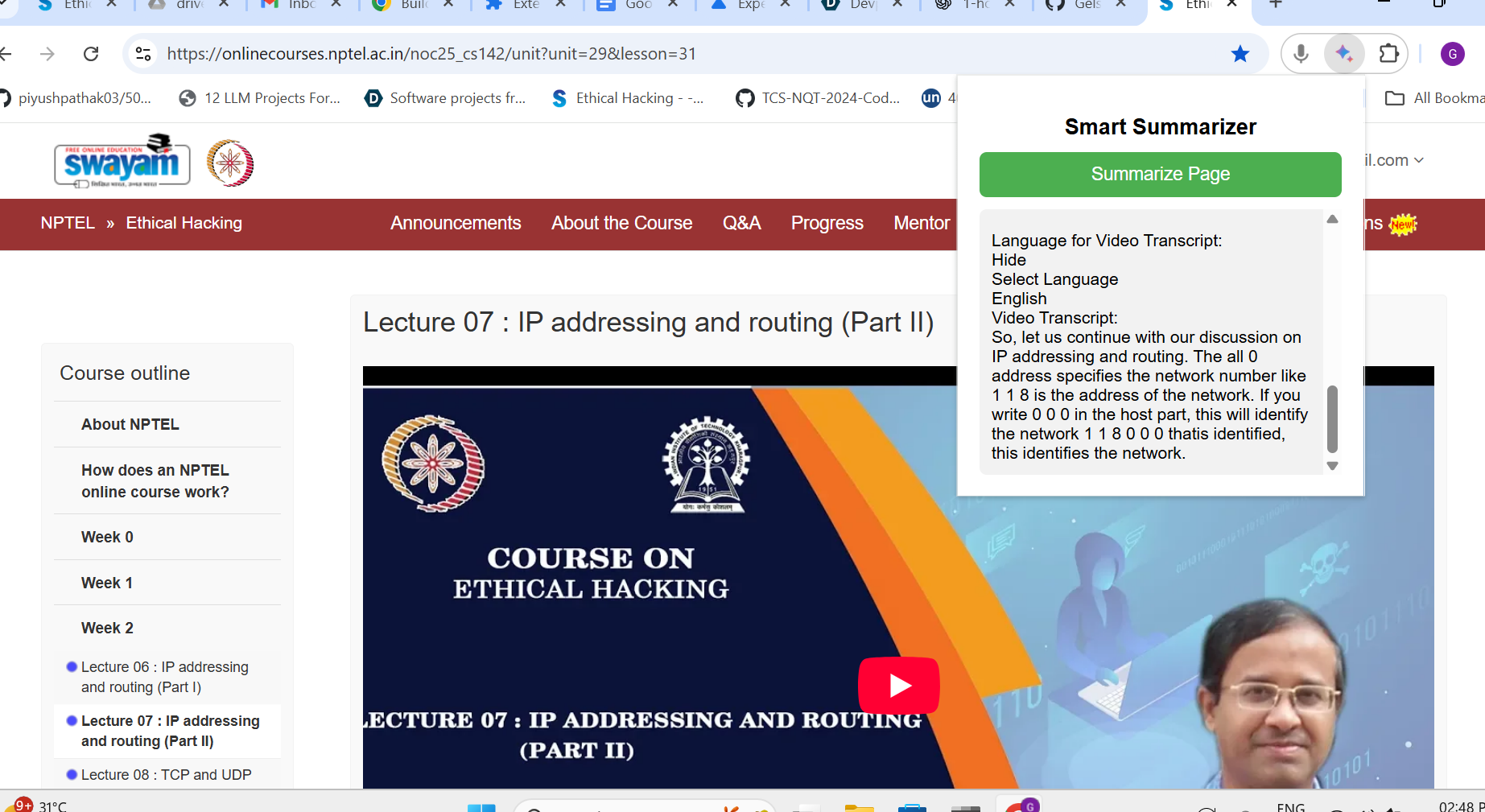Switch to the Gmail Inbox tab
Screen dimensions: 1485x812
[301, 5]
